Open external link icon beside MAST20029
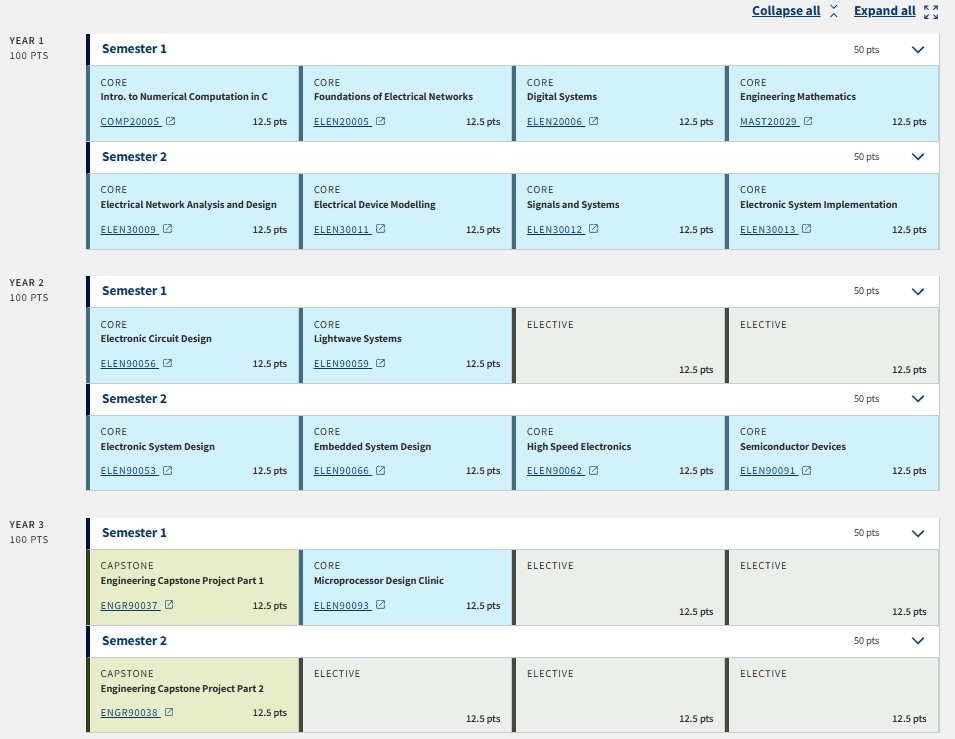The height and width of the screenshot is (739, 955). pos(808,122)
